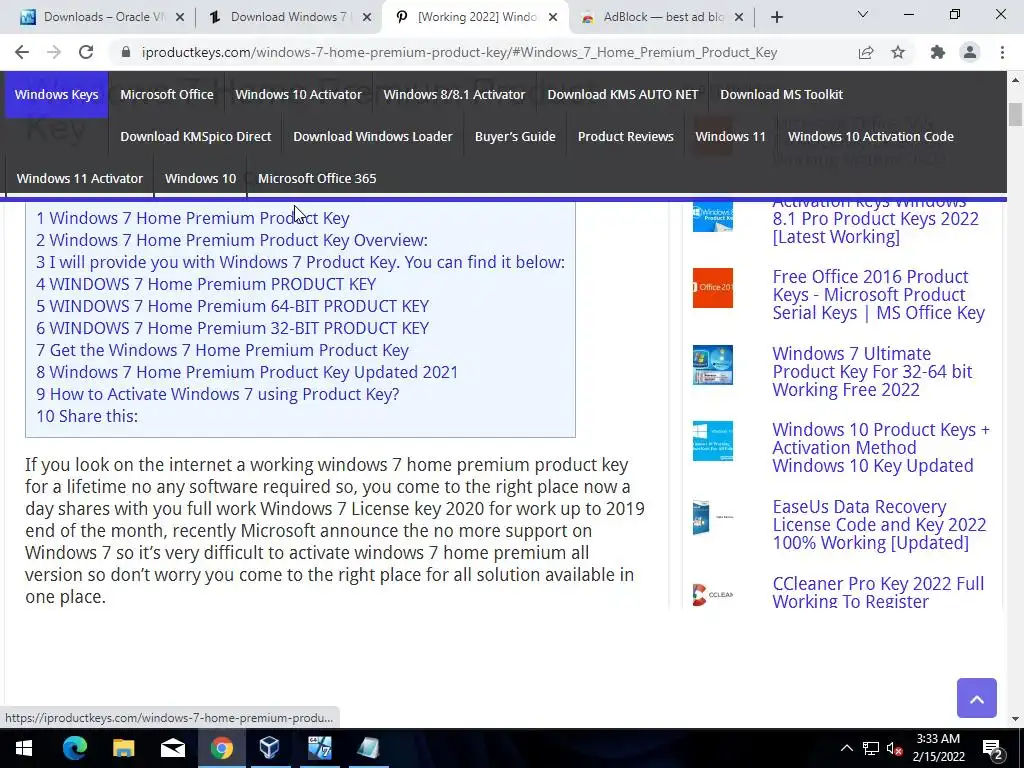Jump to contents item 3 I will provide
Viewport: 1024px width, 768px height.
tap(300, 262)
